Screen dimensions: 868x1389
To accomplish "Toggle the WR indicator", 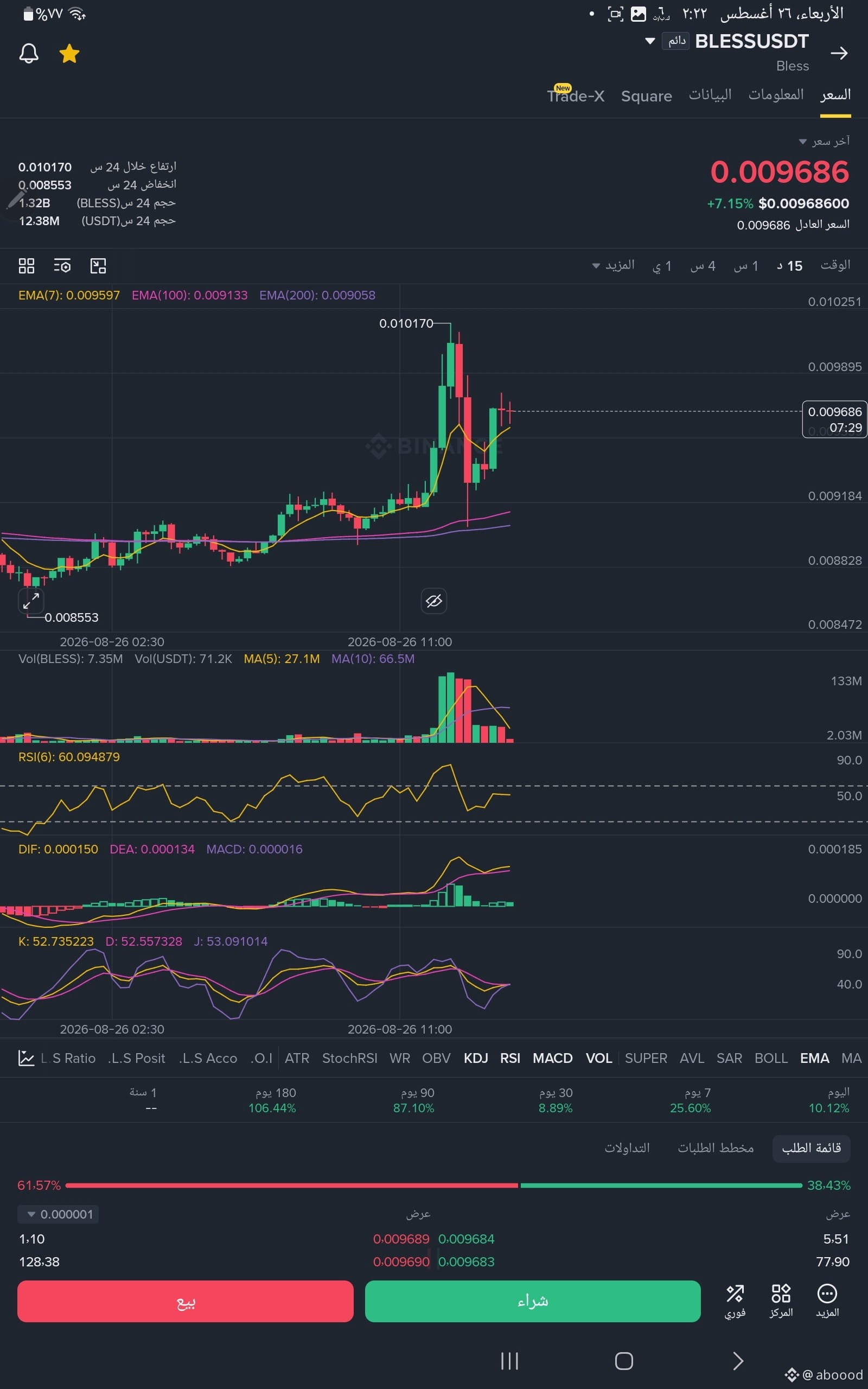I will (400, 1058).
